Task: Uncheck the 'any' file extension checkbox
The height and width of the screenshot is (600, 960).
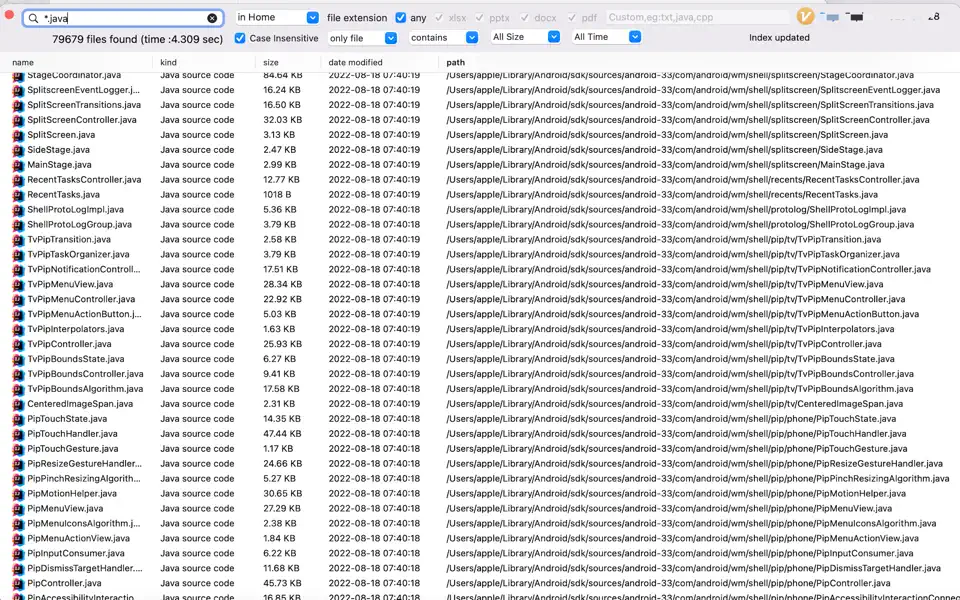Action: tap(401, 18)
